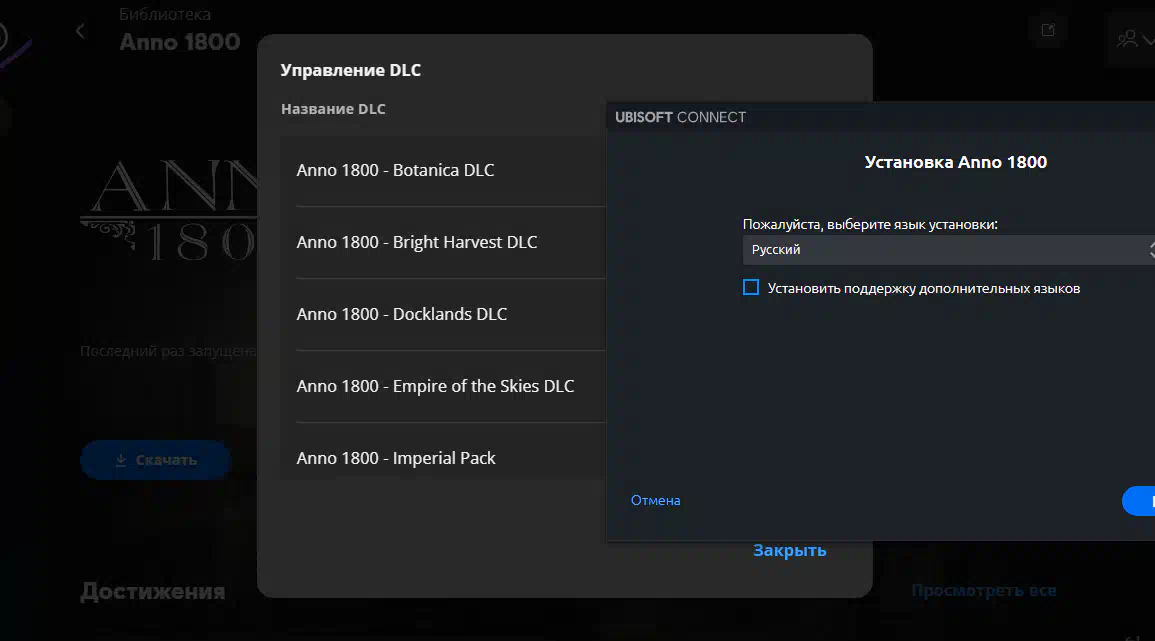The image size is (1155, 641).
Task: Select Anno 1800 - Botanica DLC entry
Action: (395, 170)
